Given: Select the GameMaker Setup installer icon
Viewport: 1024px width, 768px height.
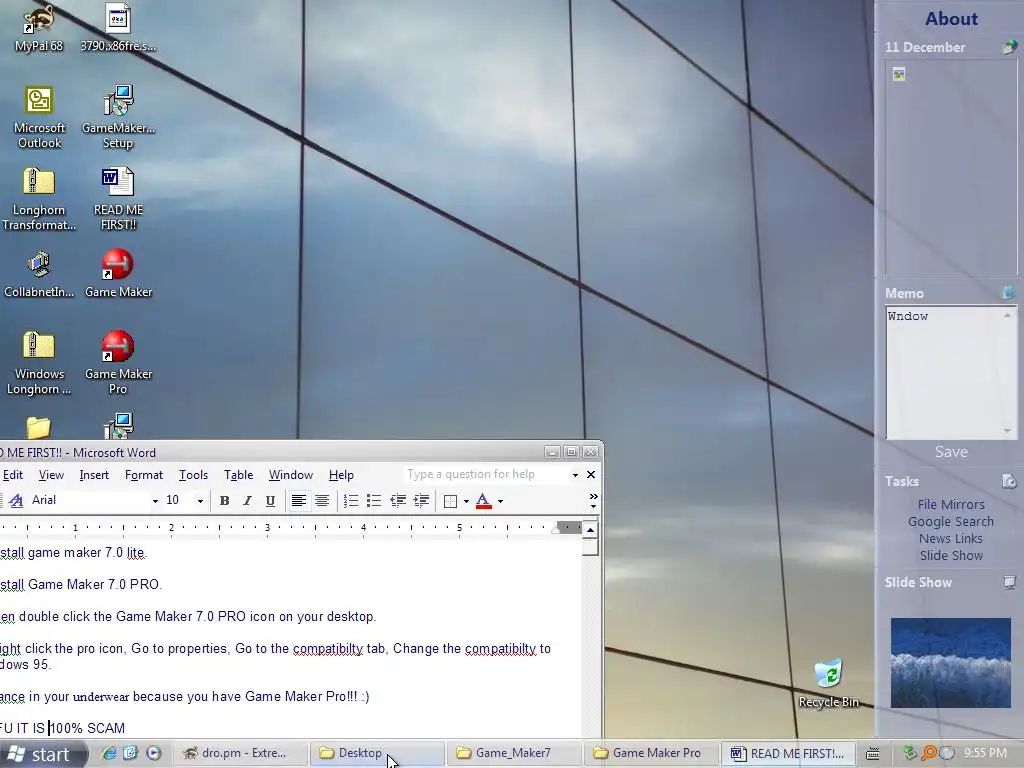Looking at the screenshot, I should (x=118, y=118).
